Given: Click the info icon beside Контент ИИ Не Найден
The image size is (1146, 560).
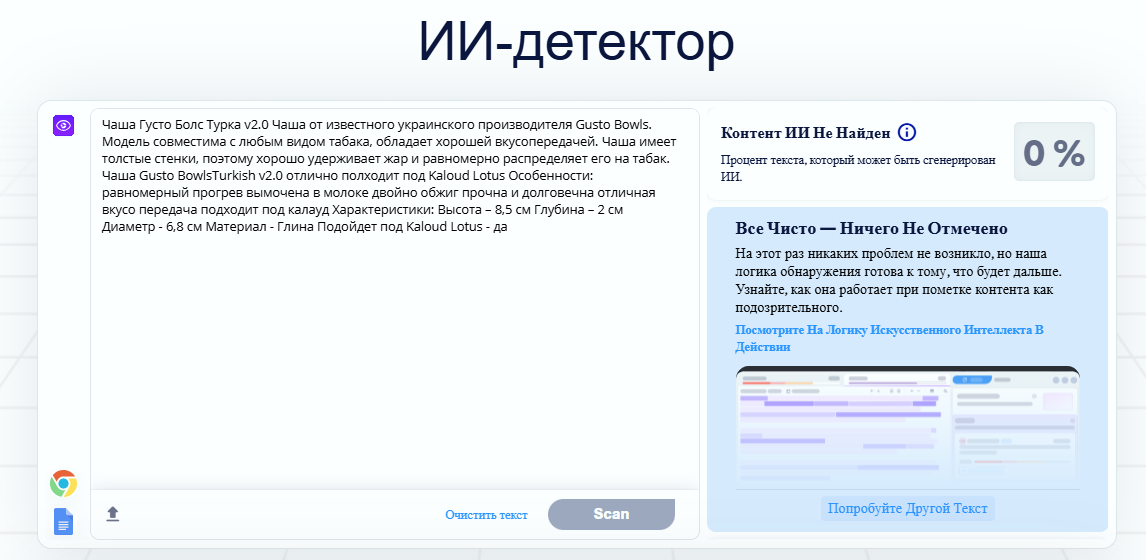Looking at the screenshot, I should 906,132.
